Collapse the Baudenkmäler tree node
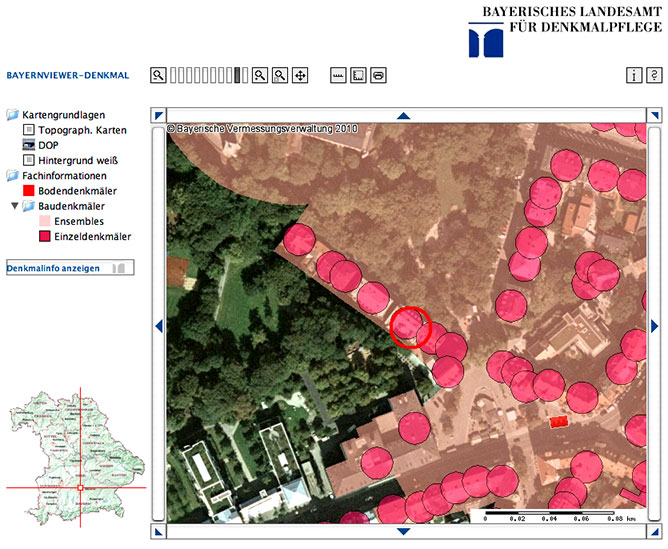 (x=14, y=206)
